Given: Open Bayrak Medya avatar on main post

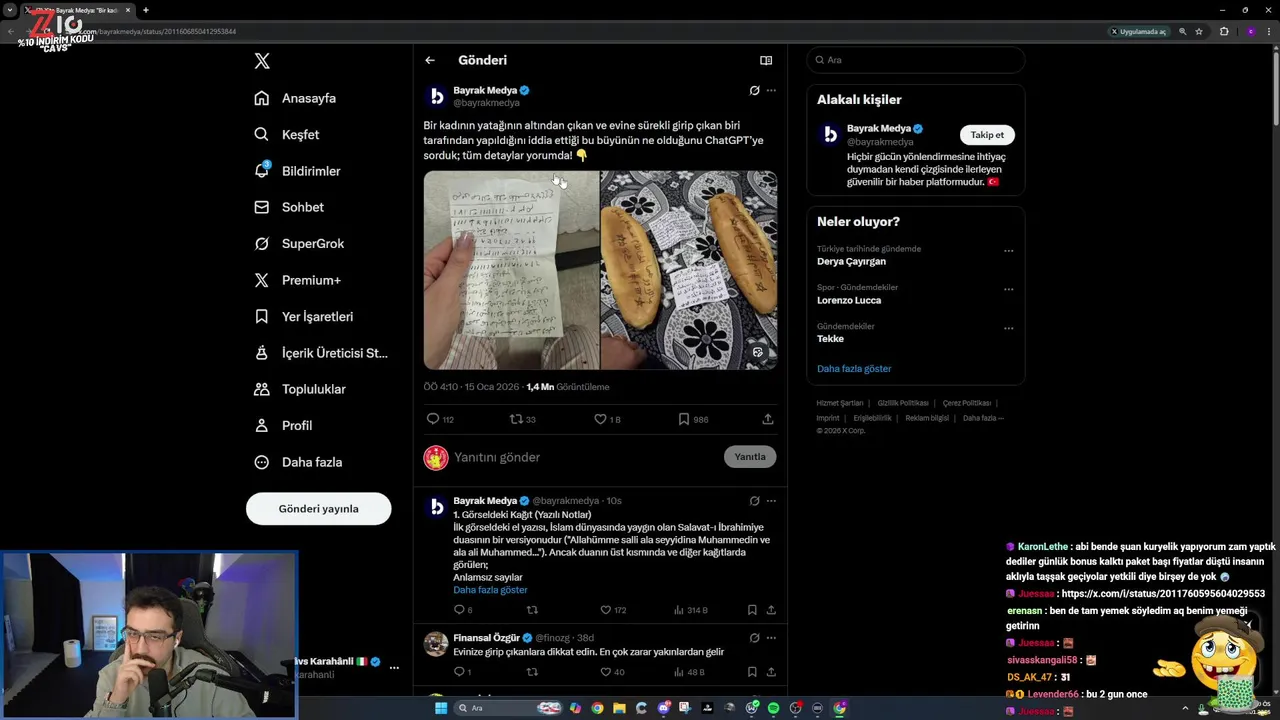Looking at the screenshot, I should tap(436, 96).
